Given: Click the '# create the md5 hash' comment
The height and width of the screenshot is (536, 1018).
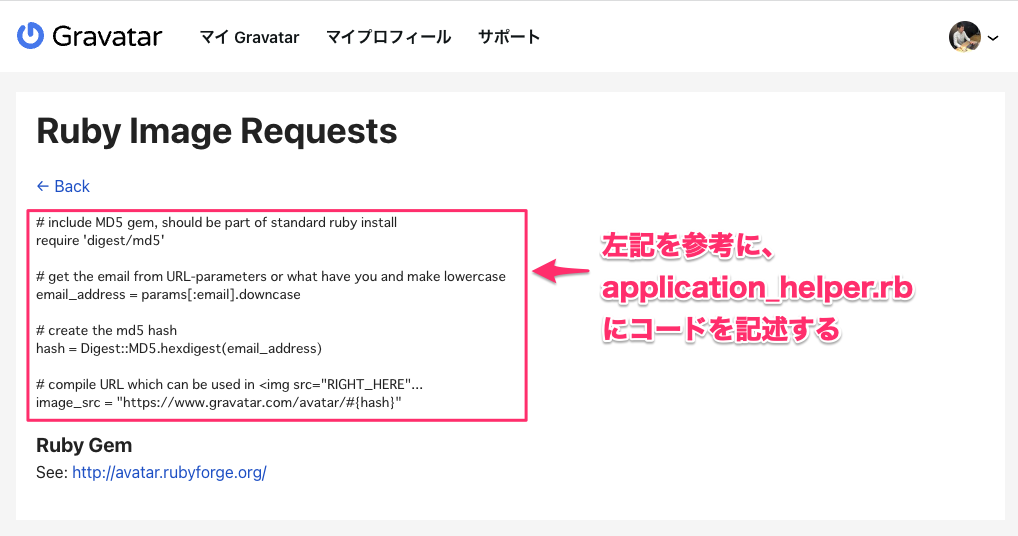Looking at the screenshot, I should click(x=106, y=330).
